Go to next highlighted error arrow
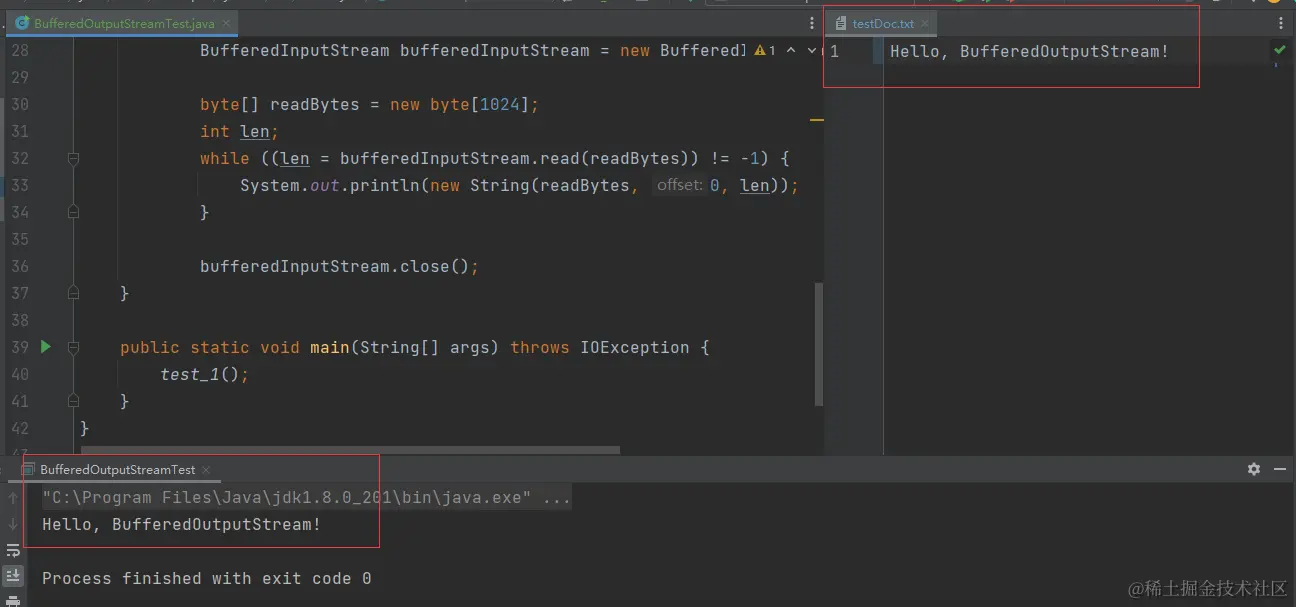 click(811, 50)
